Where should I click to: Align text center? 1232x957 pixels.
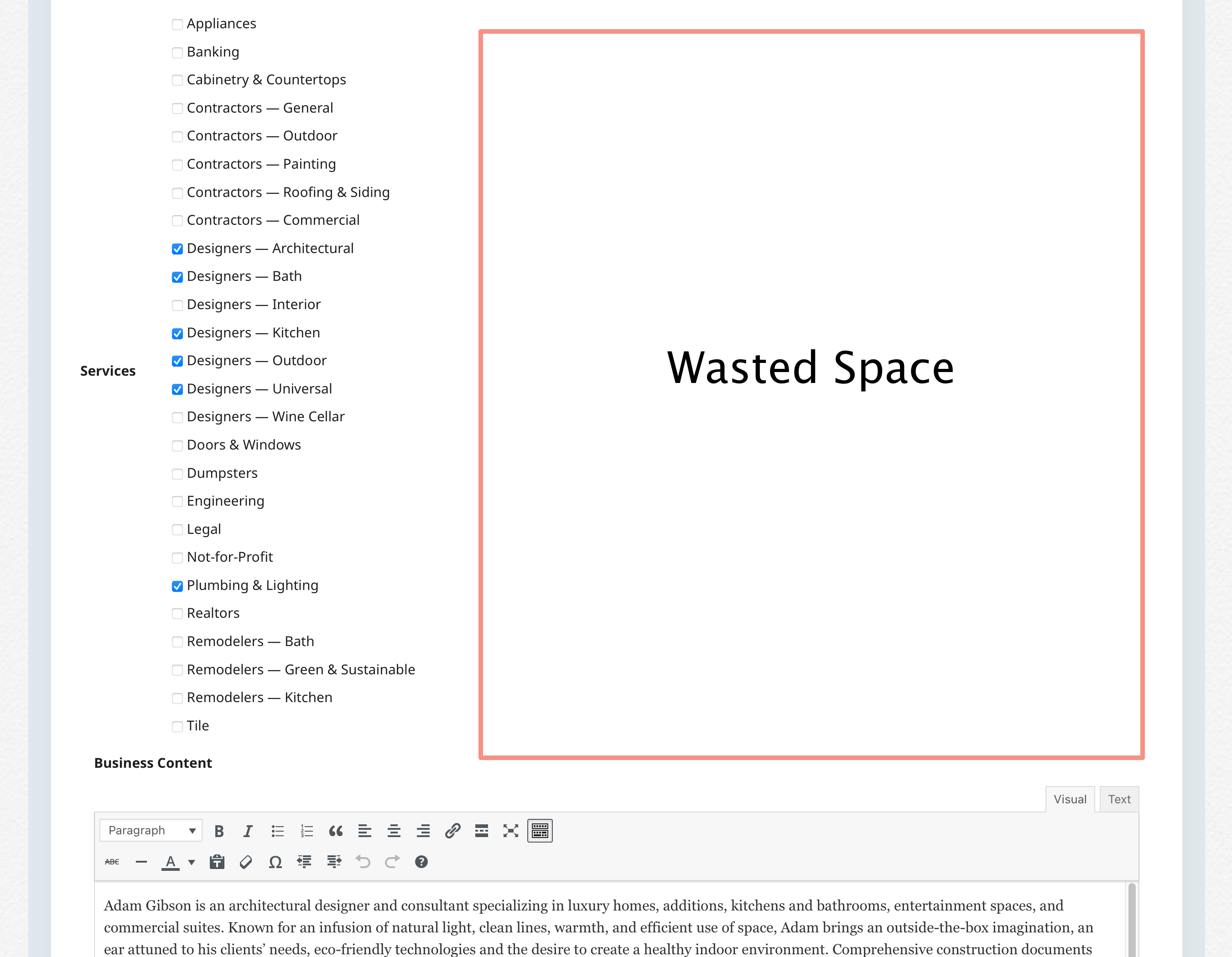394,831
